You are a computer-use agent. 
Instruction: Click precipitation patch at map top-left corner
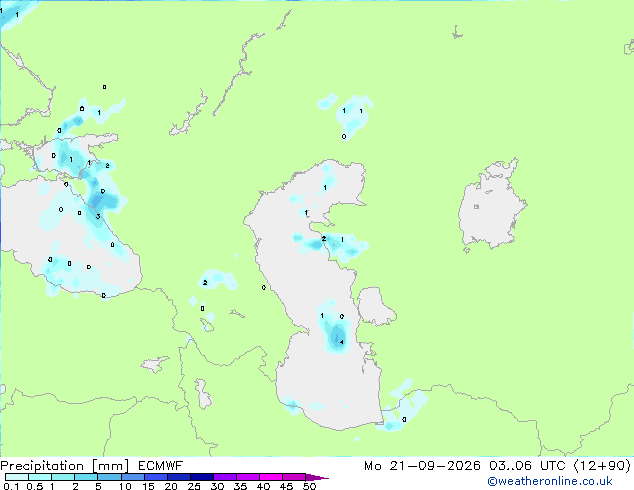pyautogui.click(x=14, y=14)
